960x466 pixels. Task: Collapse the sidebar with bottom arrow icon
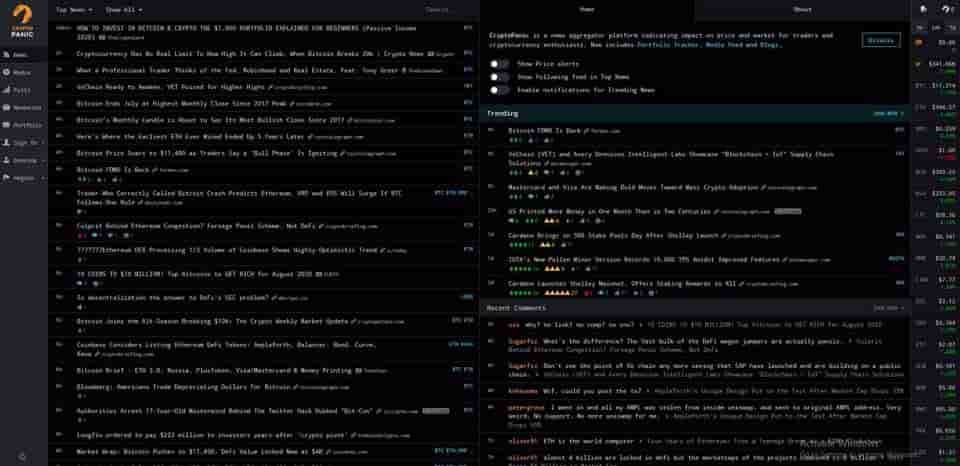pos(23,456)
